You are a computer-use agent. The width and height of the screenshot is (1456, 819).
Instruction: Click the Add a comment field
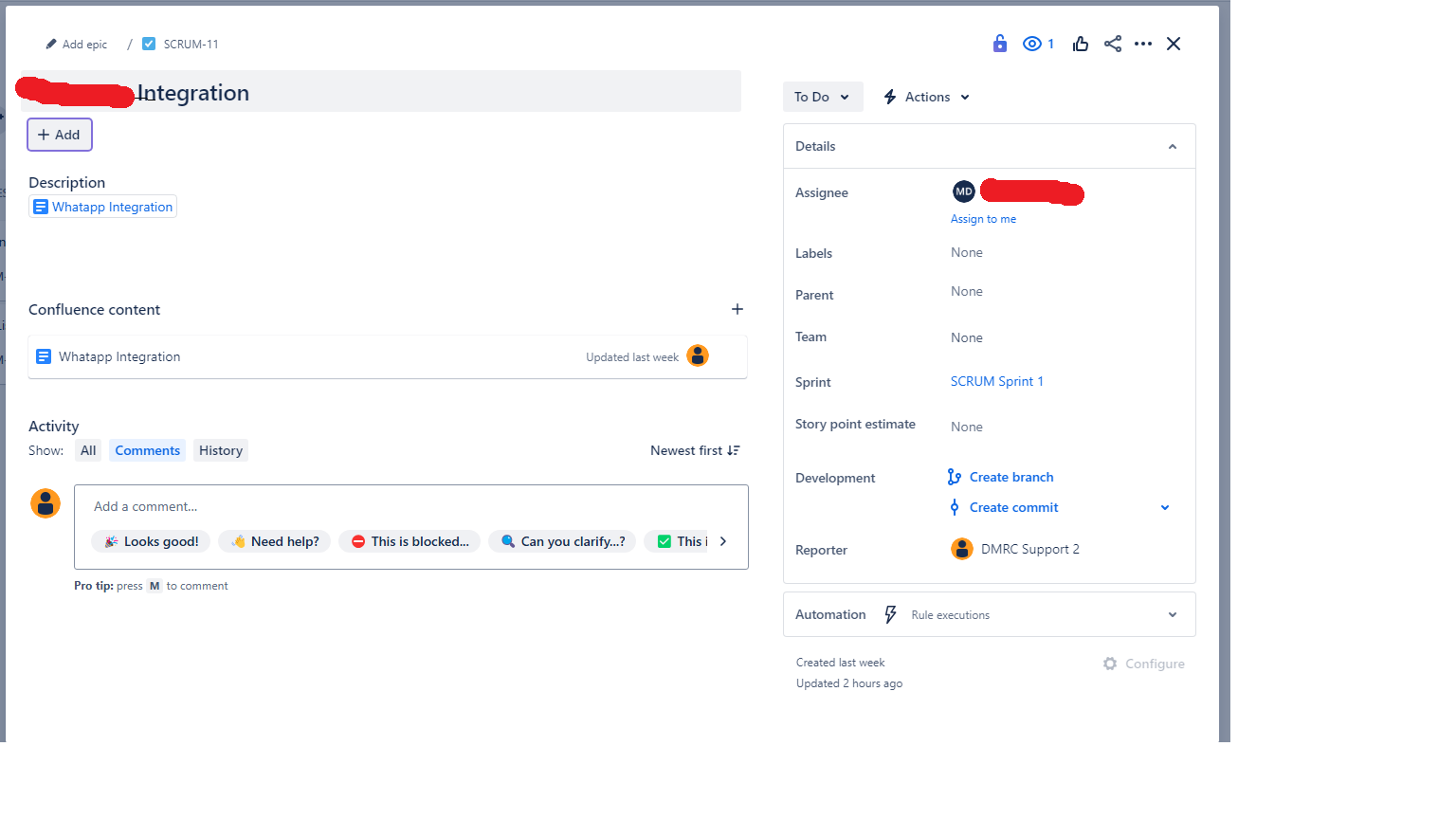pos(411,506)
